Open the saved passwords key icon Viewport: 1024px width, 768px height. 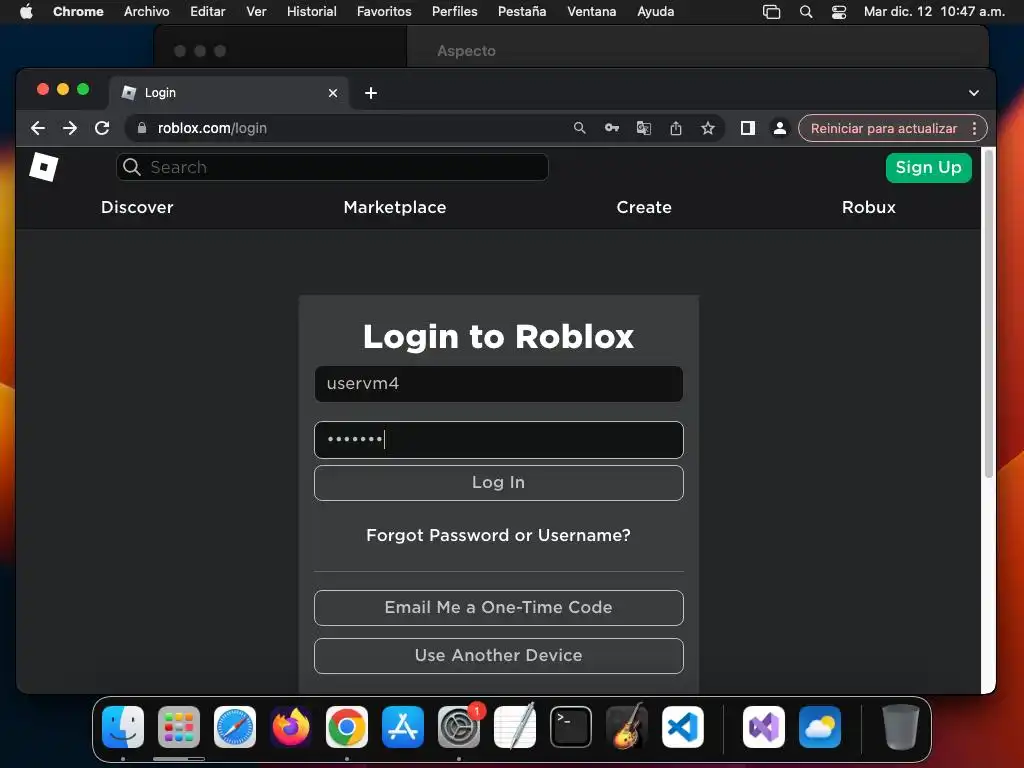tap(611, 128)
